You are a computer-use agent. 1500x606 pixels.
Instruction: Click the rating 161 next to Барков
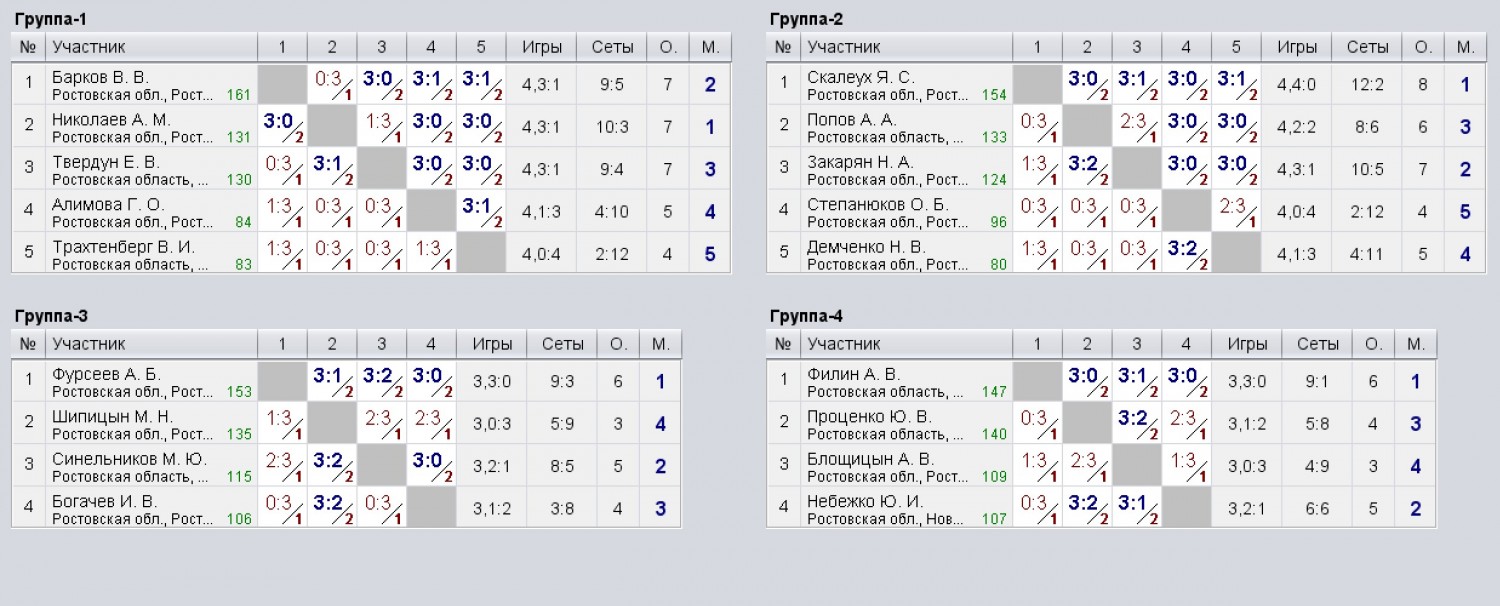(x=238, y=95)
